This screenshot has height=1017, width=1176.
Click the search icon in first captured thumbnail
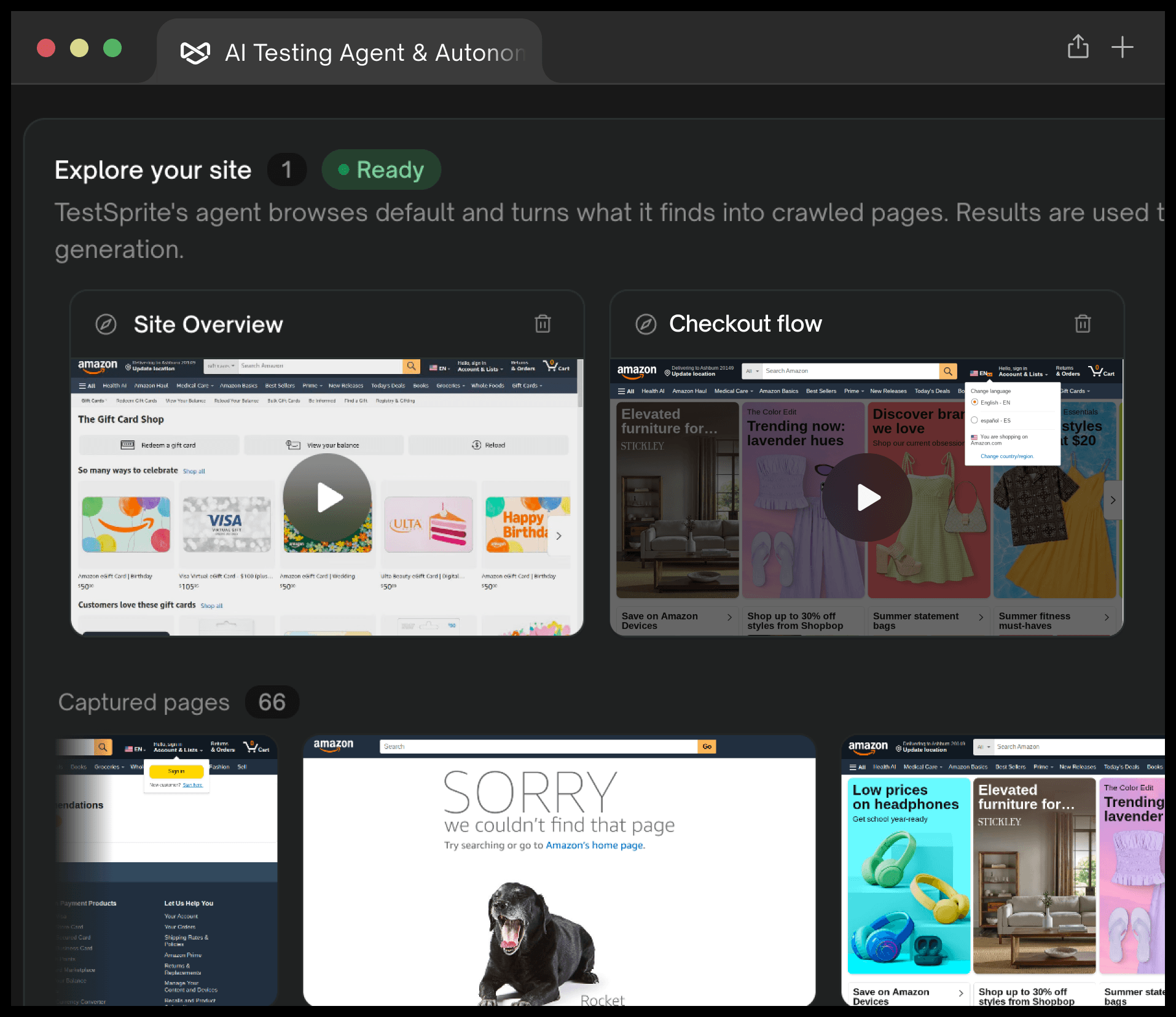(x=103, y=747)
